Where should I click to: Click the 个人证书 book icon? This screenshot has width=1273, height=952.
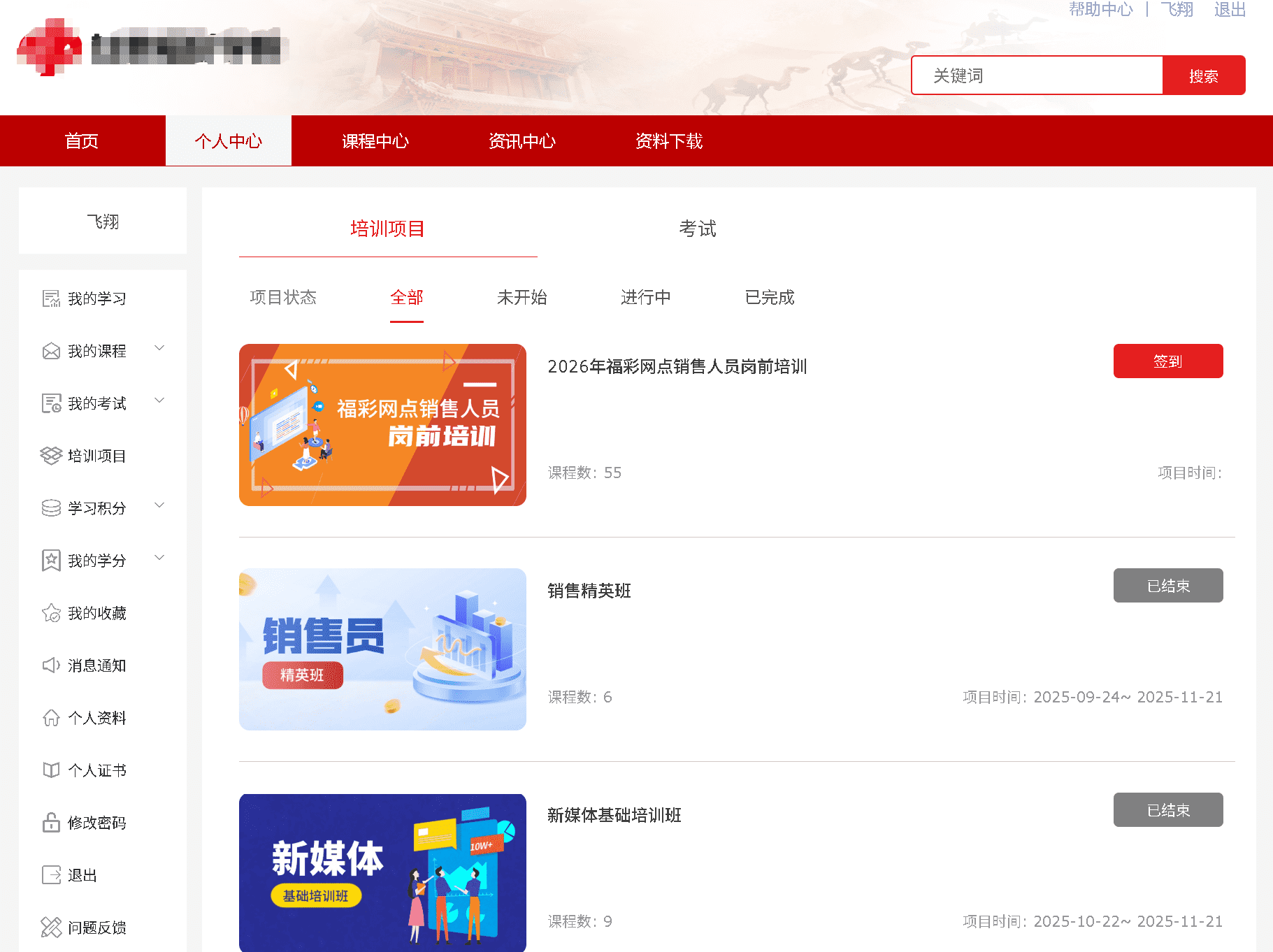[51, 770]
